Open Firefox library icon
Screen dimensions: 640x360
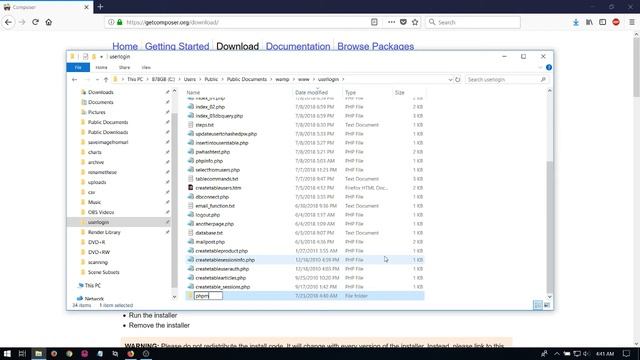[589, 22]
